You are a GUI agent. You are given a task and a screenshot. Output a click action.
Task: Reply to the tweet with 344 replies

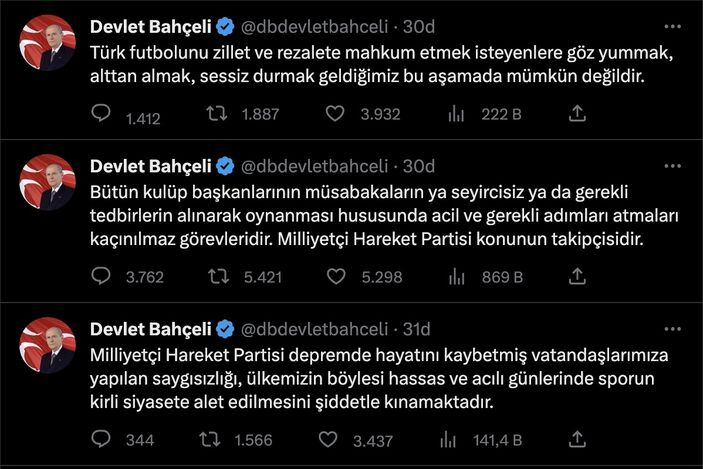pos(100,439)
